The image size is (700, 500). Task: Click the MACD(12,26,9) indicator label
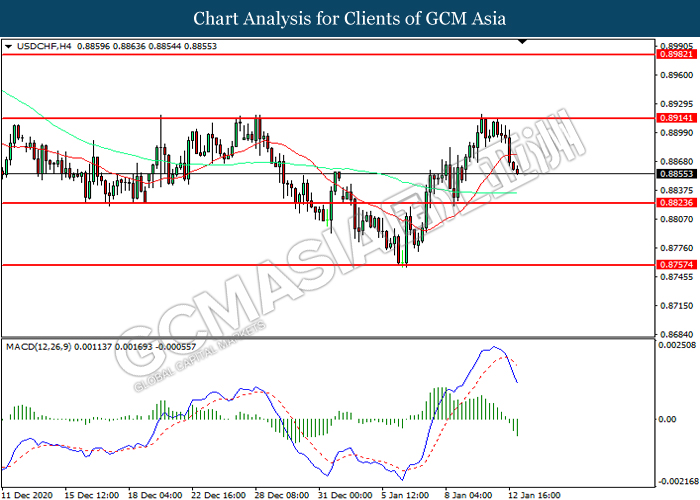coord(38,347)
